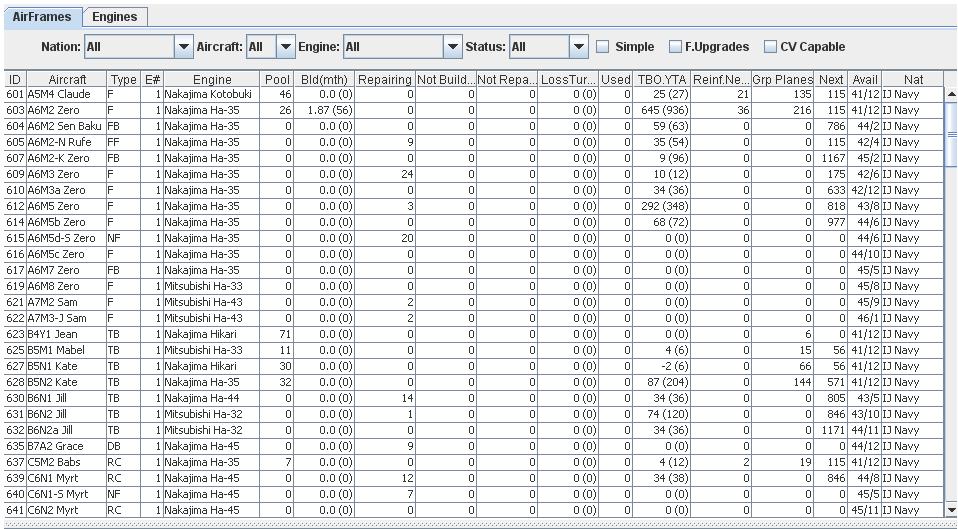Click the table scrollbar up arrow

pos(951,94)
